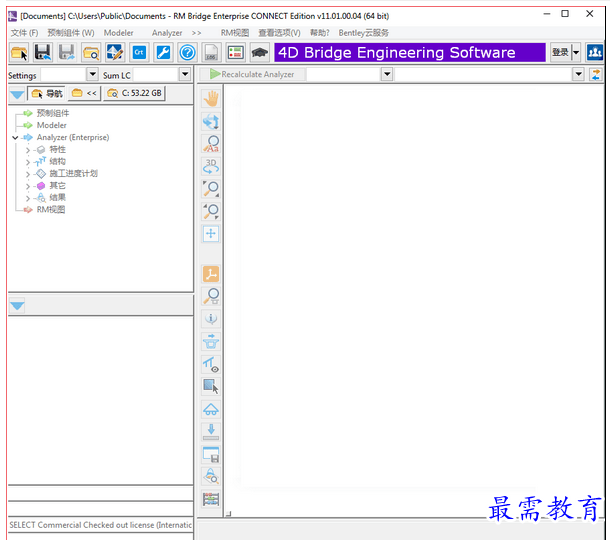The height and width of the screenshot is (540, 610).
Task: Open the Settings dropdown arrow
Action: [x=92, y=74]
